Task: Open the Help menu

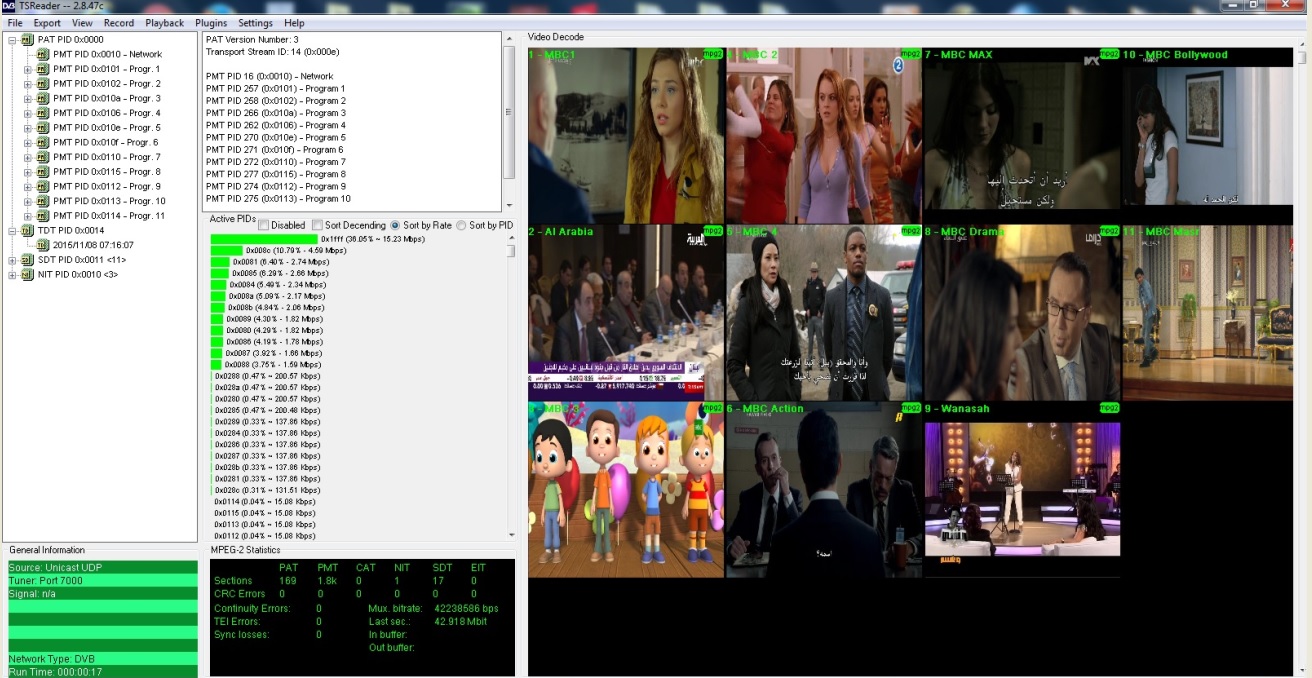Action: point(294,23)
